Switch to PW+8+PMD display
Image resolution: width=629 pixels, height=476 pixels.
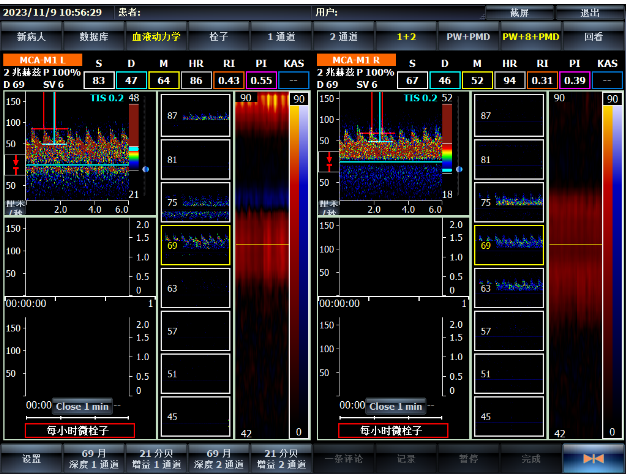tap(531, 37)
